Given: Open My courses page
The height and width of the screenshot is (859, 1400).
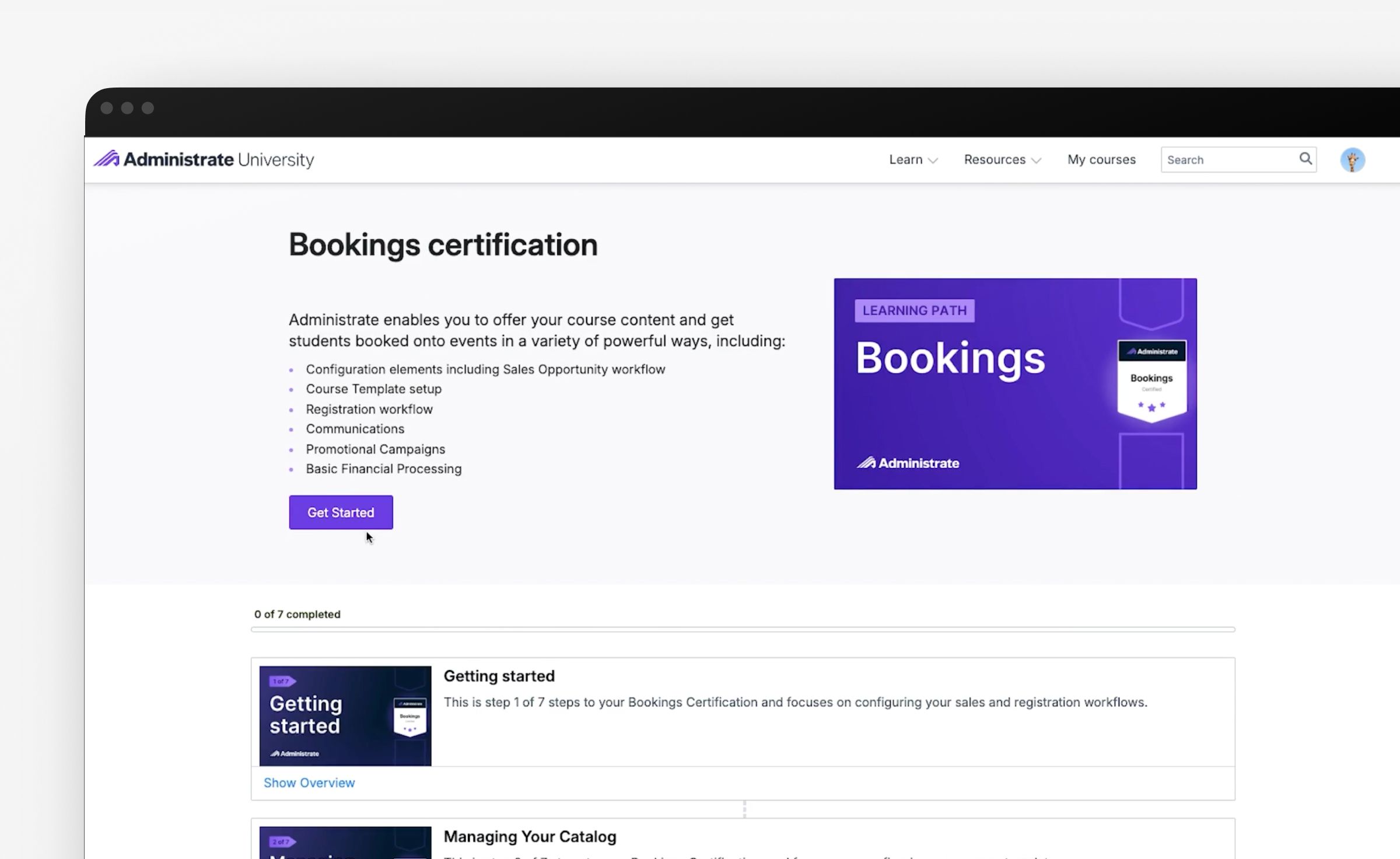Looking at the screenshot, I should point(1101,159).
